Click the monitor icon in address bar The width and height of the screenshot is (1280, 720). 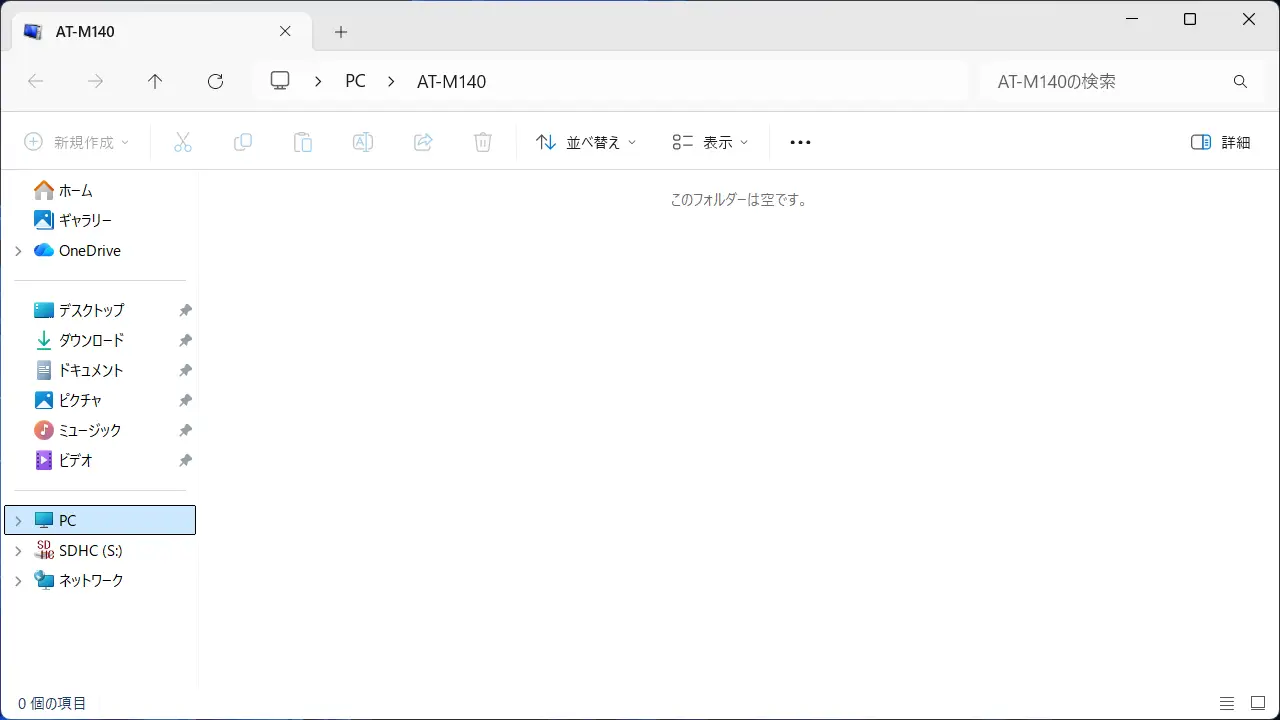click(280, 81)
